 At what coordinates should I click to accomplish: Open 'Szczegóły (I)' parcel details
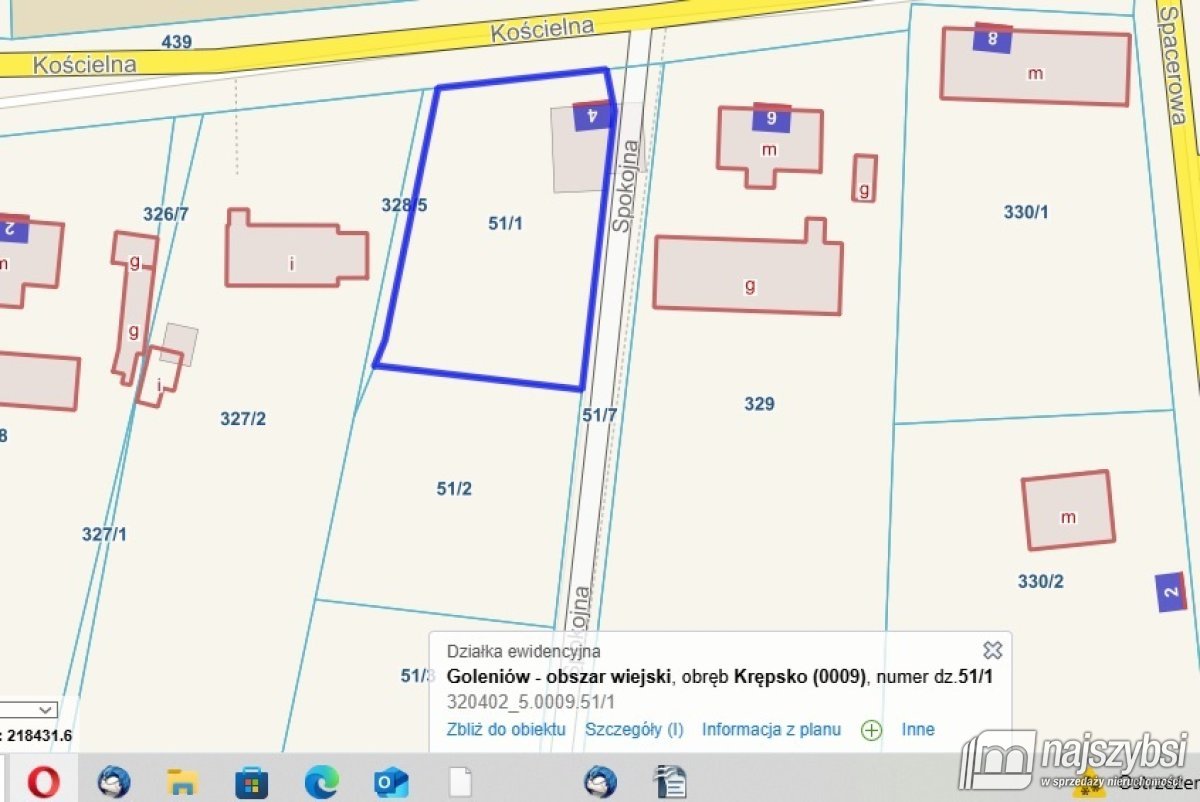[634, 729]
